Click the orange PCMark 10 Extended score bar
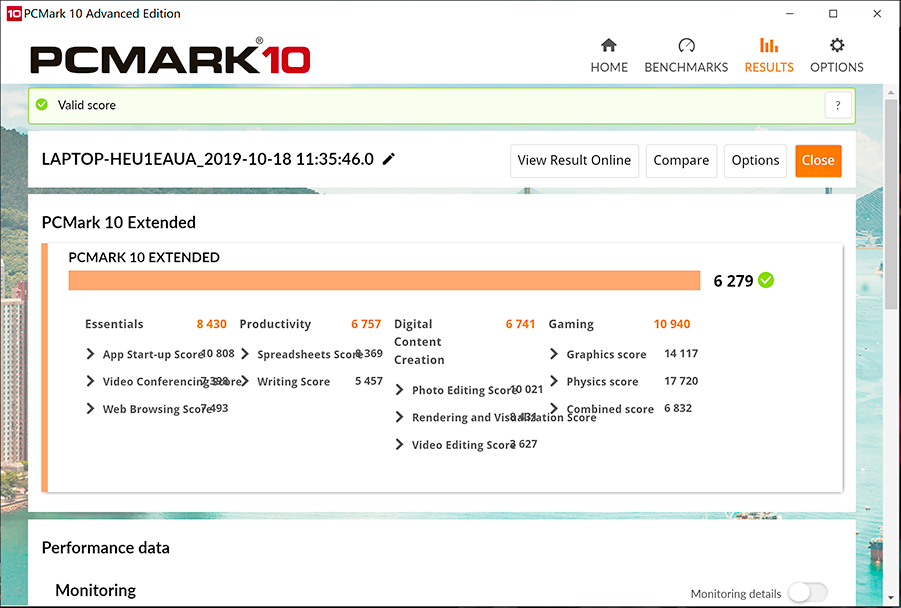 384,280
